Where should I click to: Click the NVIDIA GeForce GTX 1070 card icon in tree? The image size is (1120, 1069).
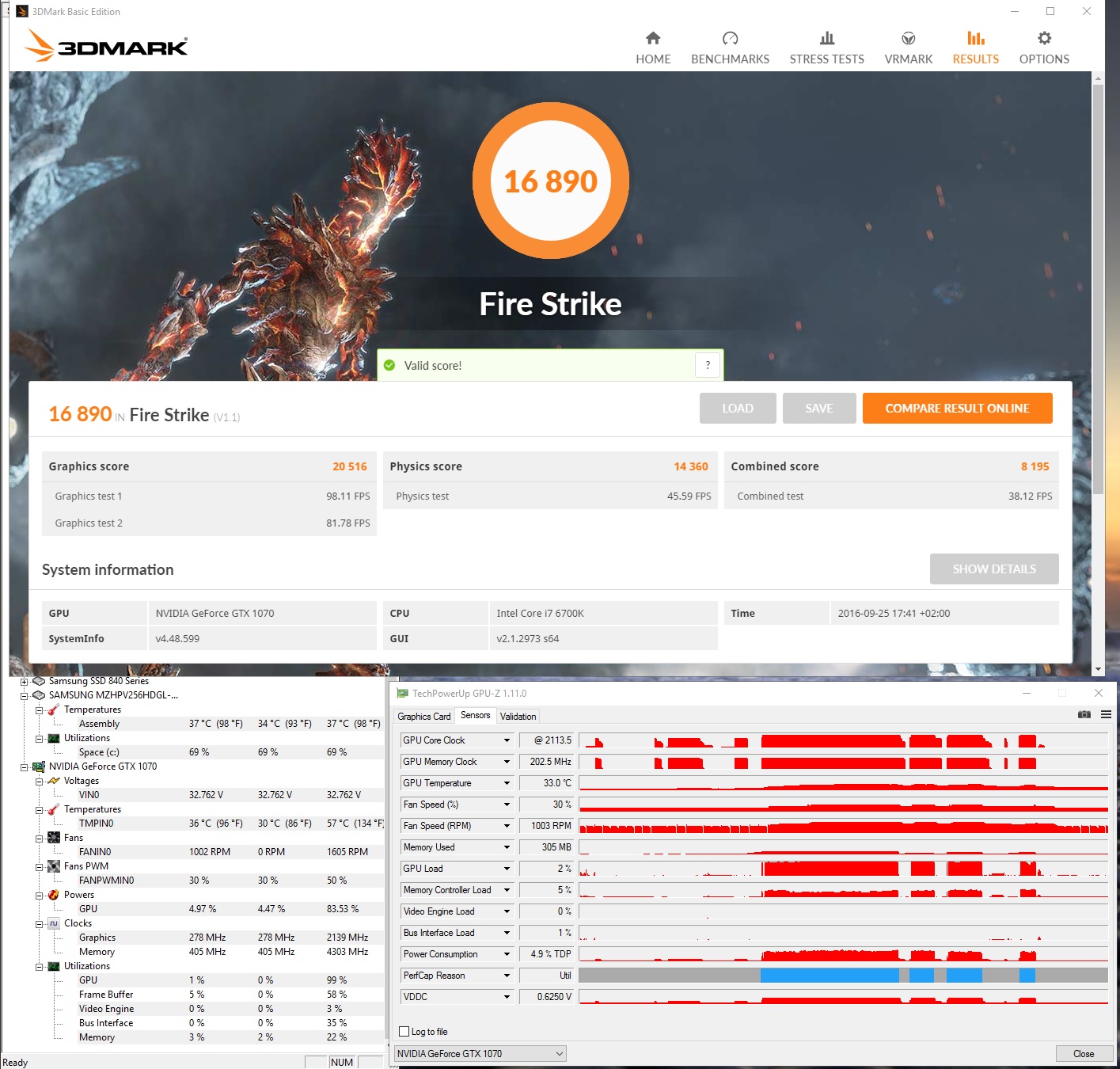pyautogui.click(x=39, y=767)
